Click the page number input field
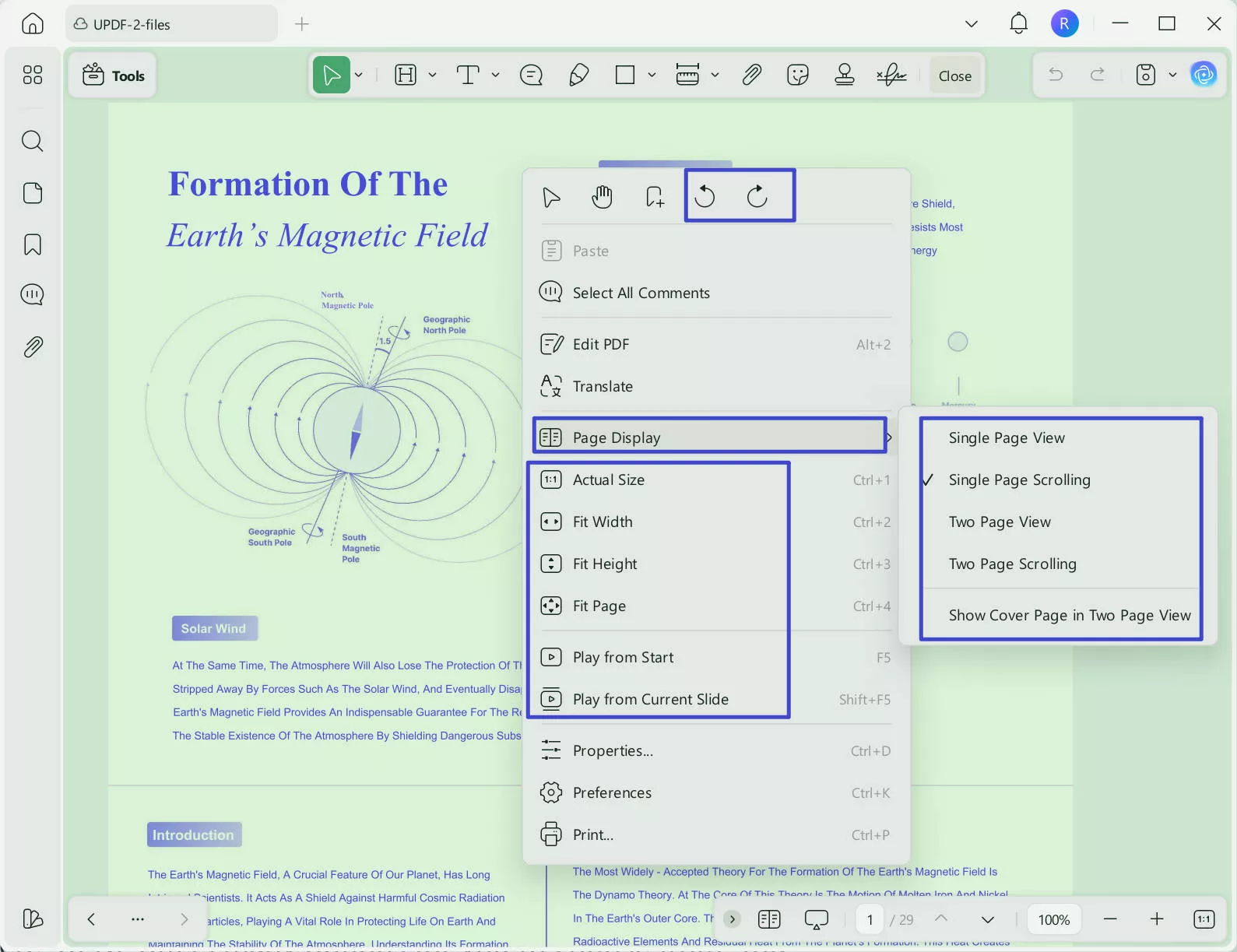The width and height of the screenshot is (1237, 952). coord(870,919)
